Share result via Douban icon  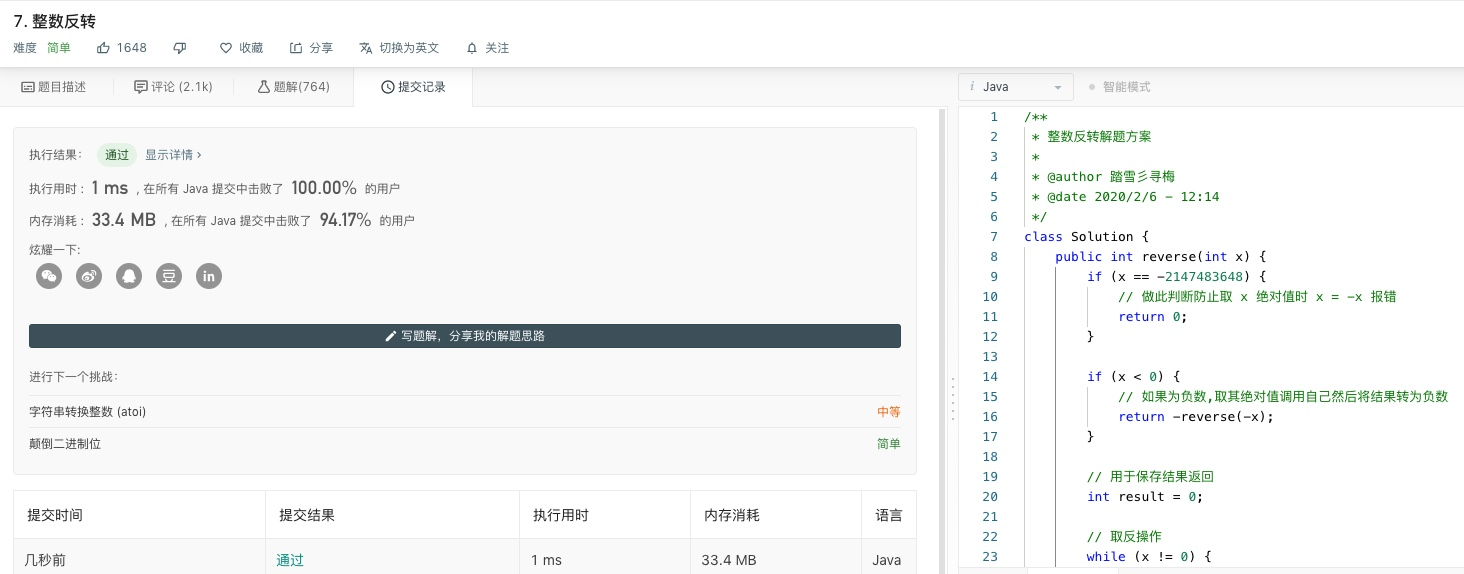click(x=169, y=276)
